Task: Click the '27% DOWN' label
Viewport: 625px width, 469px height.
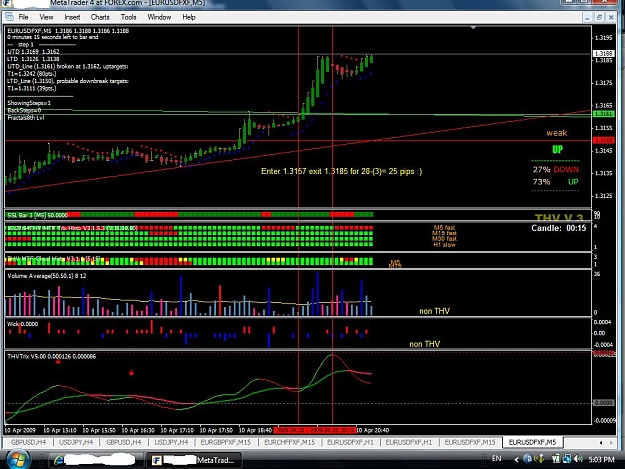Action: point(556,169)
